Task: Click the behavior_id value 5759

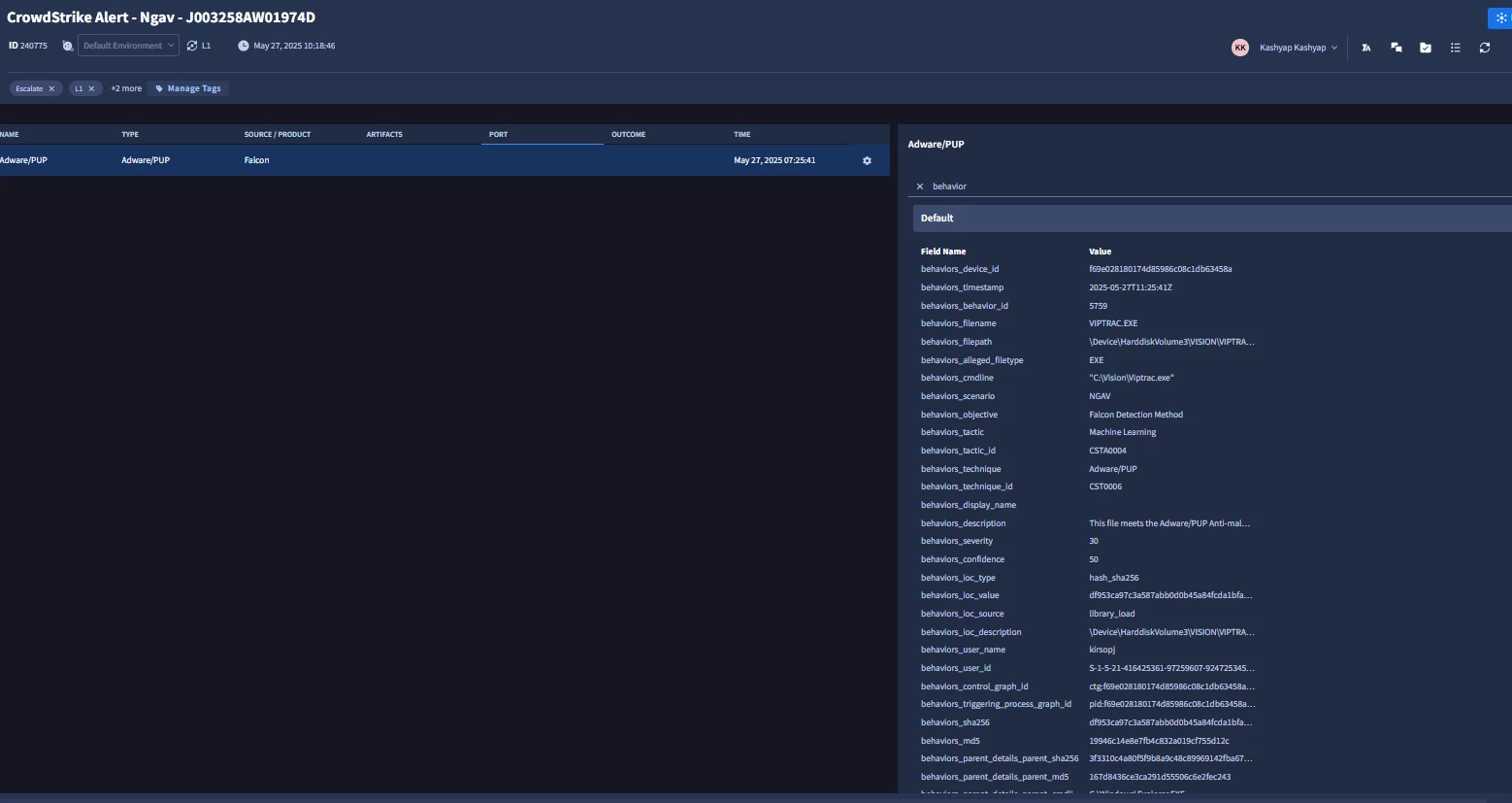Action: [x=1098, y=306]
